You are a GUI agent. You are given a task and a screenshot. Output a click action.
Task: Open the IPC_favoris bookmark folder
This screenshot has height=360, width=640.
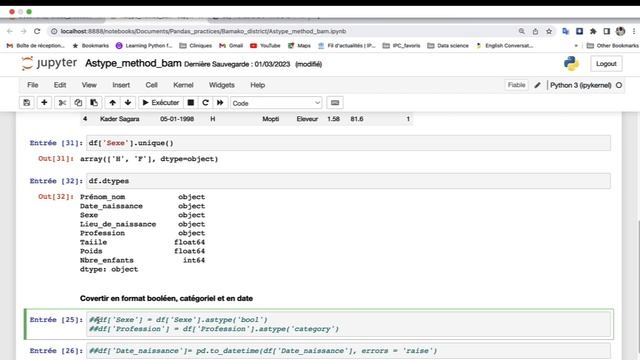(x=401, y=46)
